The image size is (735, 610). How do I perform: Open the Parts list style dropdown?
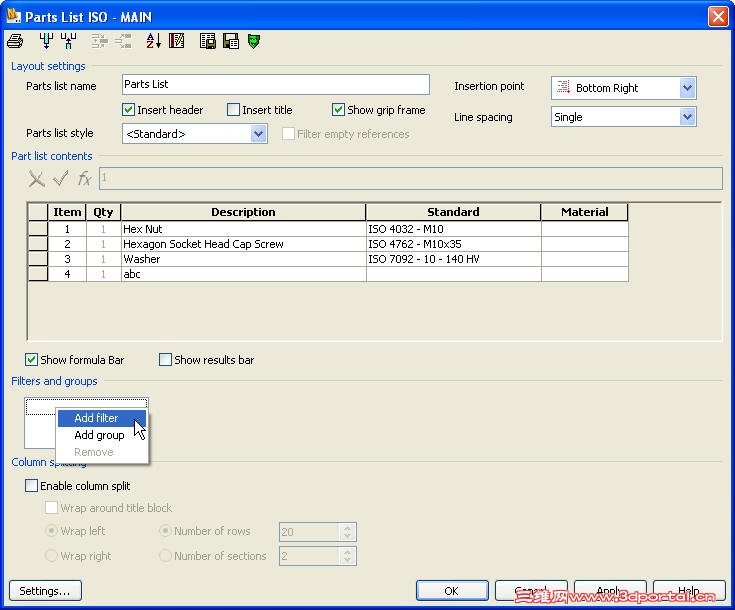coord(258,134)
